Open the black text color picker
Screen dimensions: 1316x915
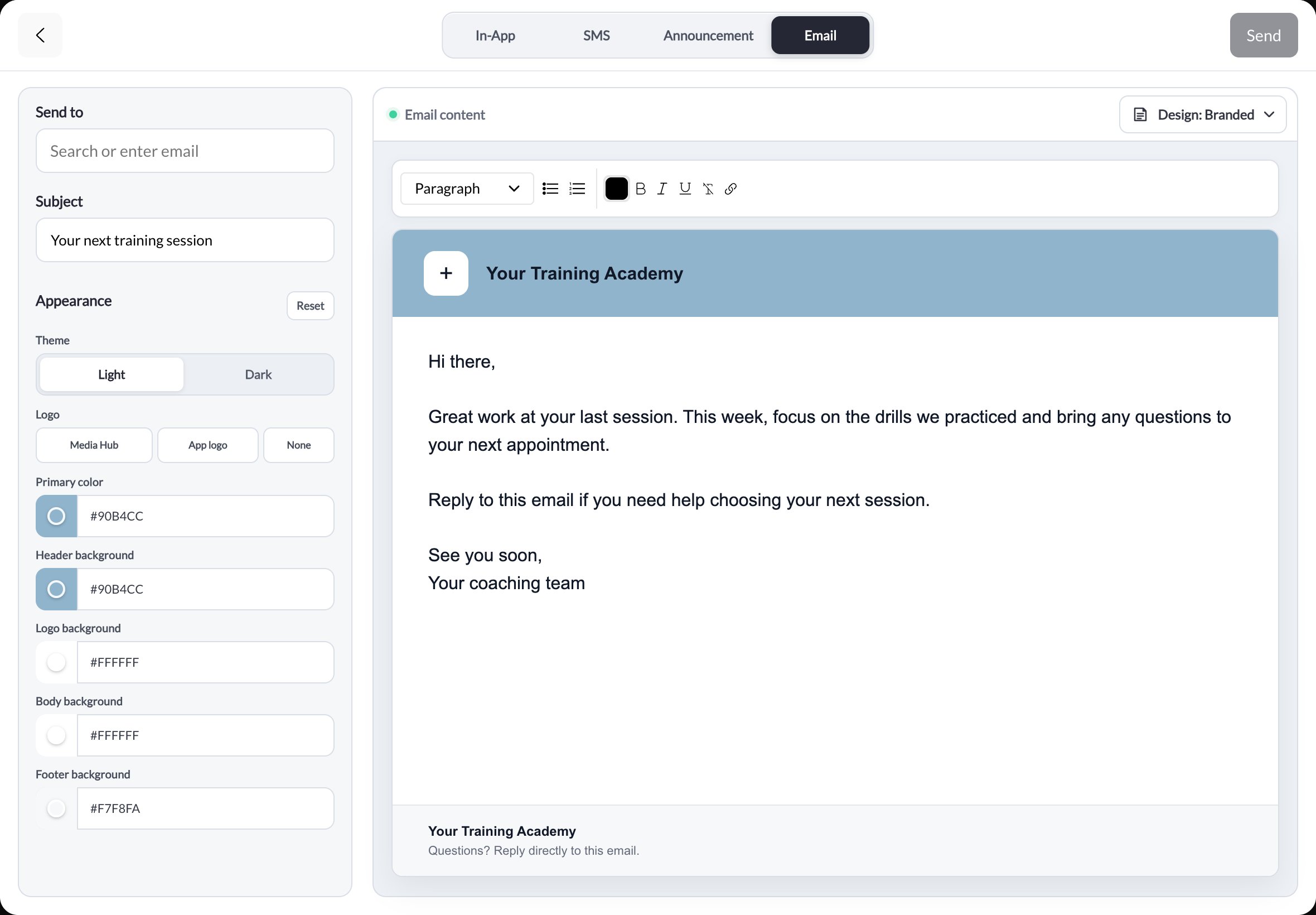point(617,189)
